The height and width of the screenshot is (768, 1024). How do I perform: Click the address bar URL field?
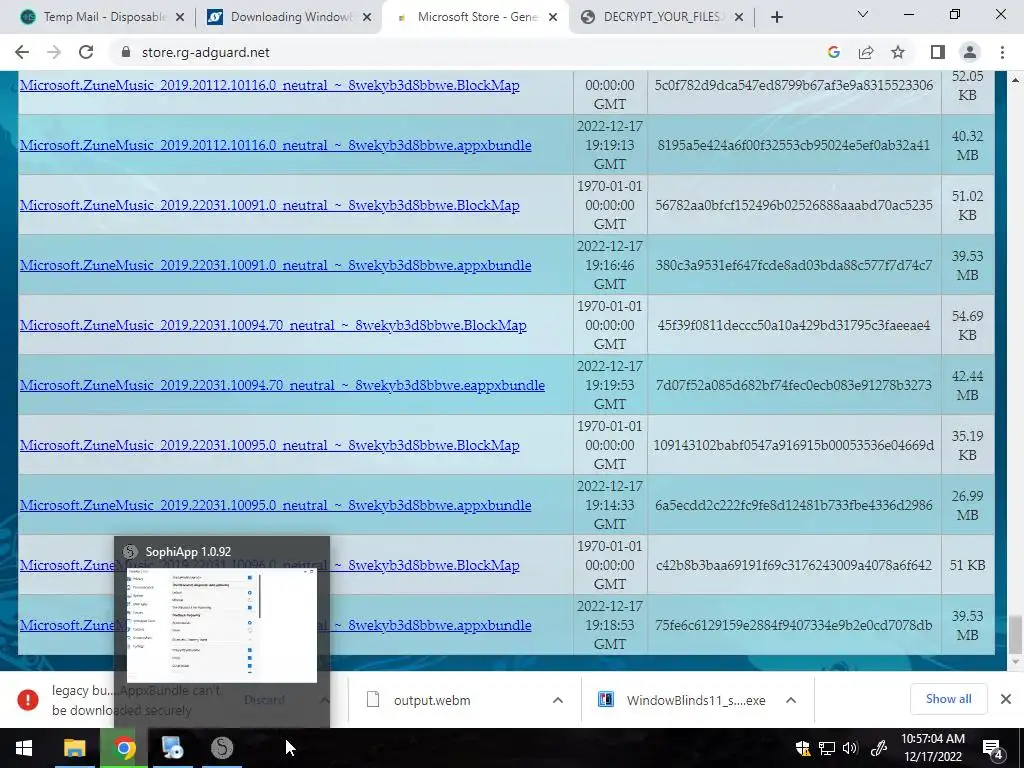[470, 52]
